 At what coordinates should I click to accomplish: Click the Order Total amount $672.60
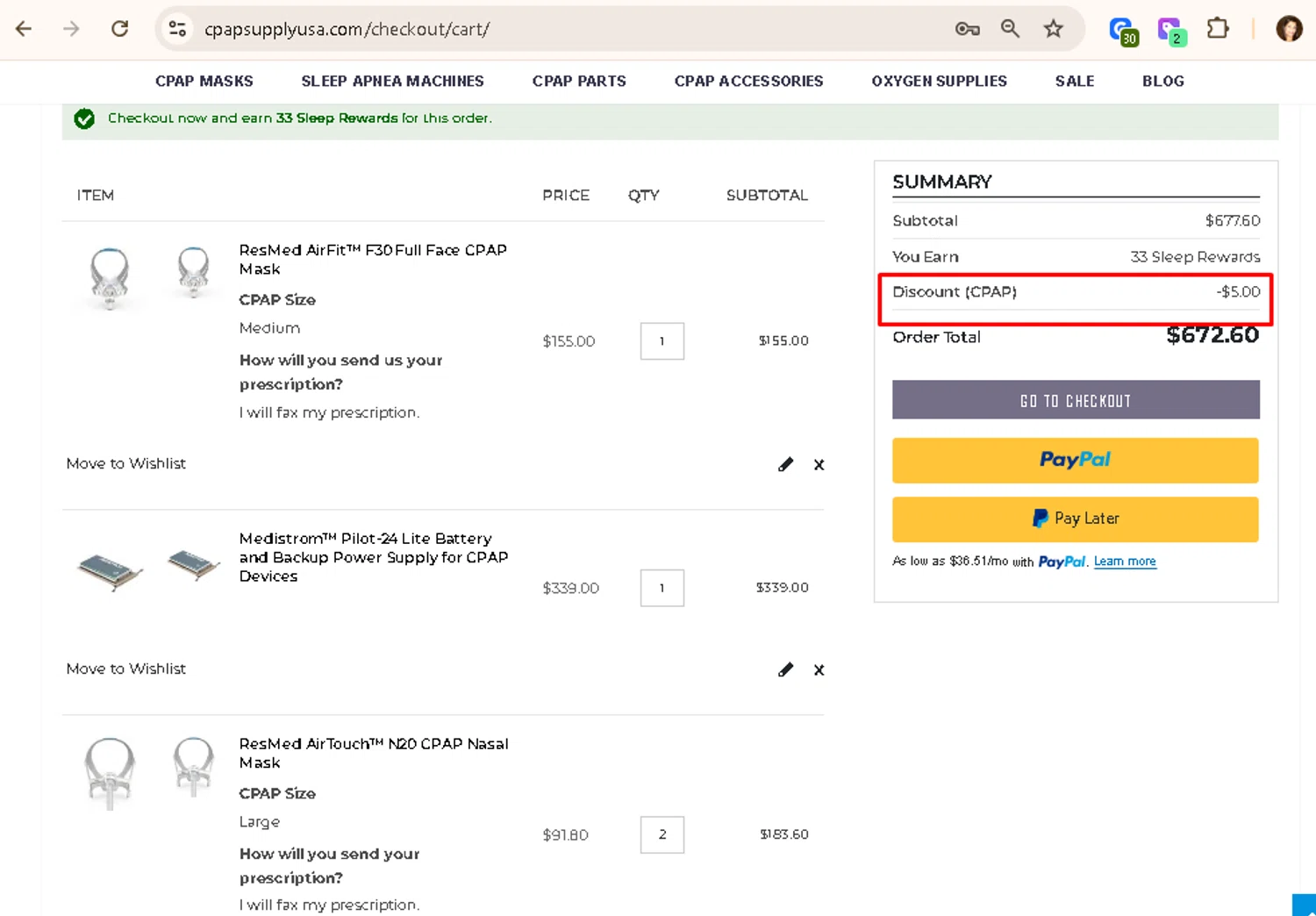1212,335
